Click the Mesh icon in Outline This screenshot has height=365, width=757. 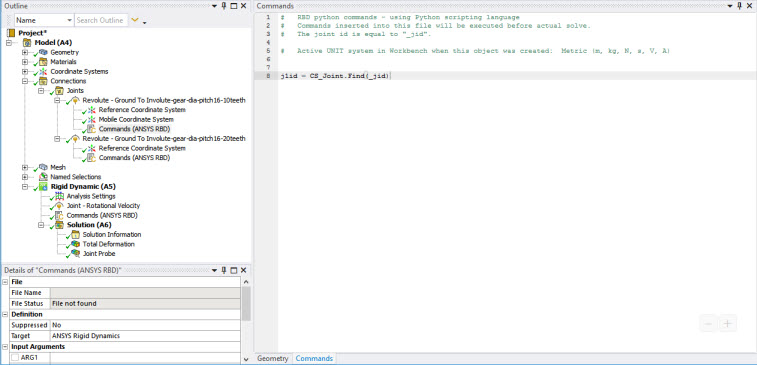[x=43, y=167]
